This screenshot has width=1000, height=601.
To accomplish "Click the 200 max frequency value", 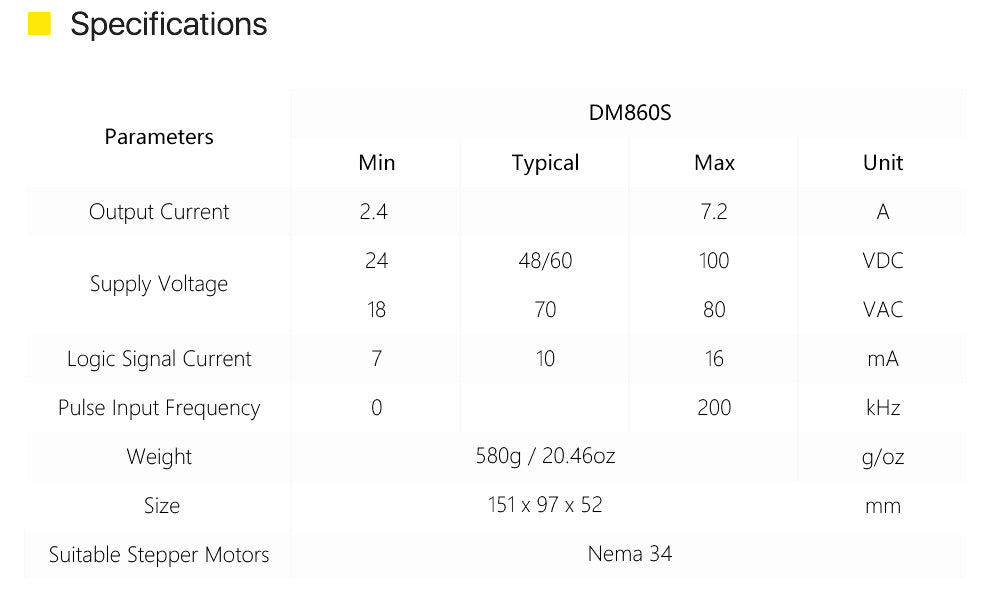I will (x=714, y=407).
